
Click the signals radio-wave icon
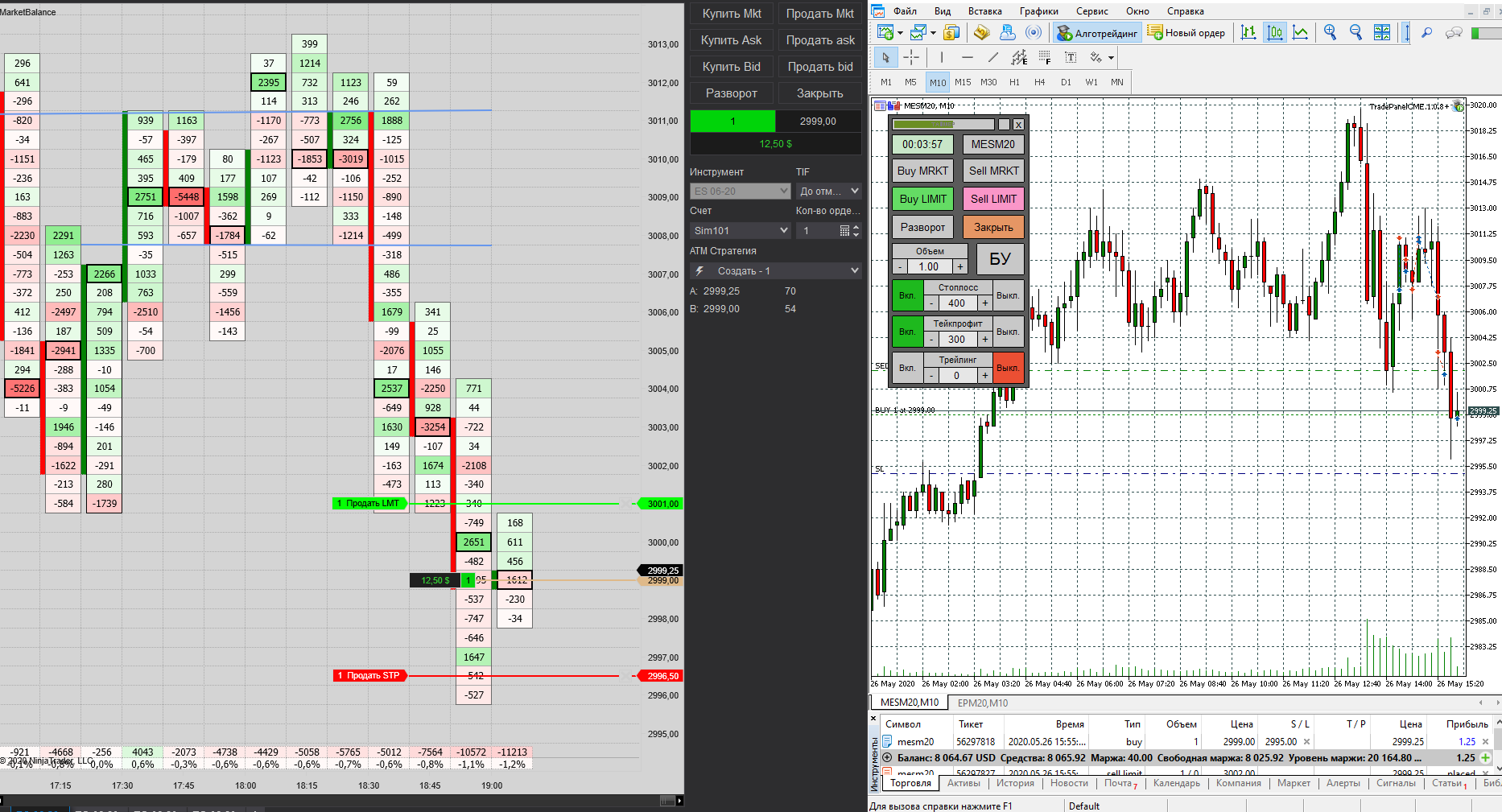coord(1034,33)
